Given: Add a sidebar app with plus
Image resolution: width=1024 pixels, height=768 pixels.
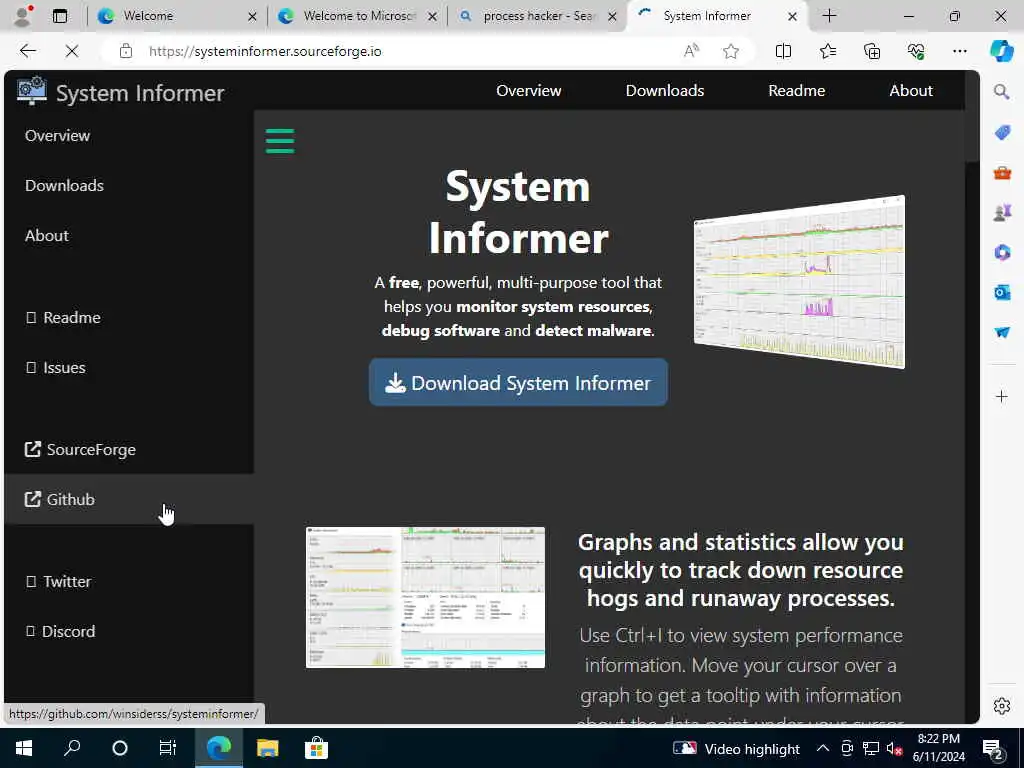Looking at the screenshot, I should [1002, 396].
